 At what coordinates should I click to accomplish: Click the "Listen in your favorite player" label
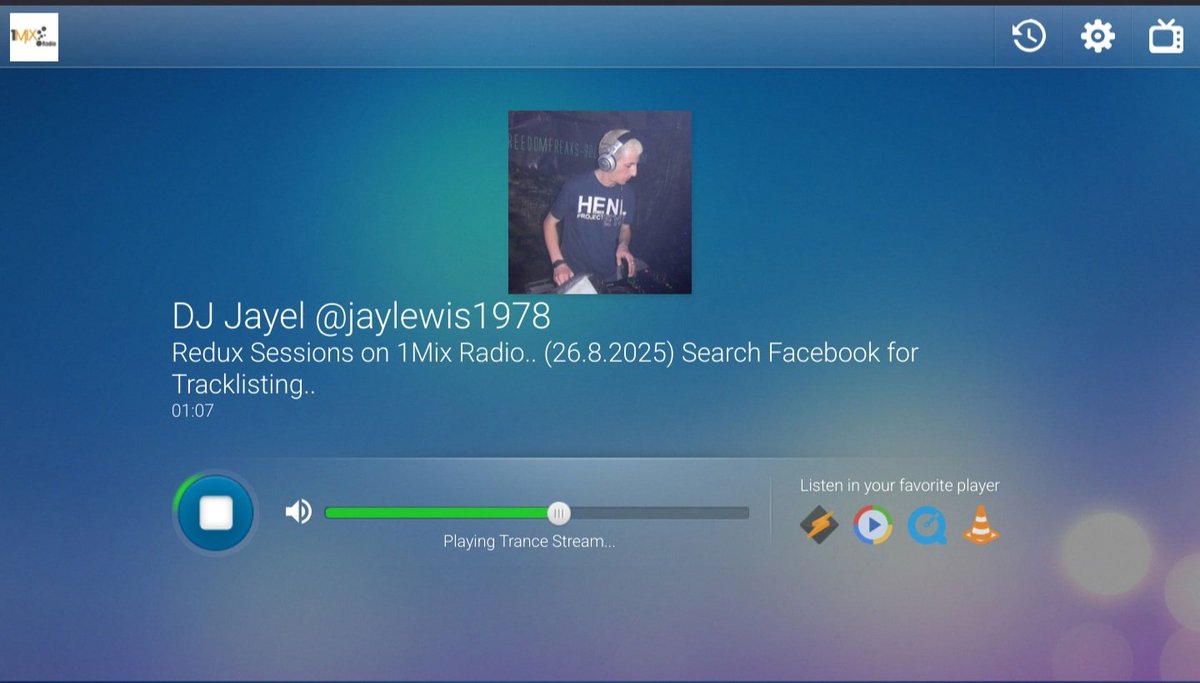click(900, 485)
